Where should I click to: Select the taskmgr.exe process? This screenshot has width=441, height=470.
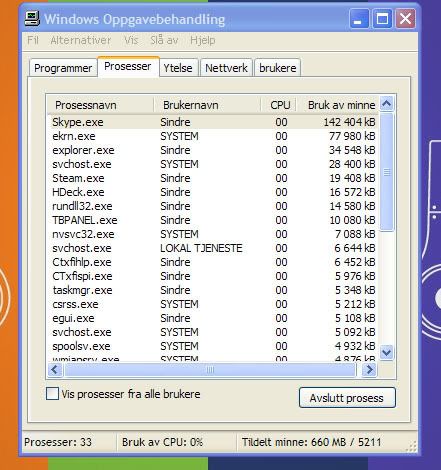coord(213,290)
